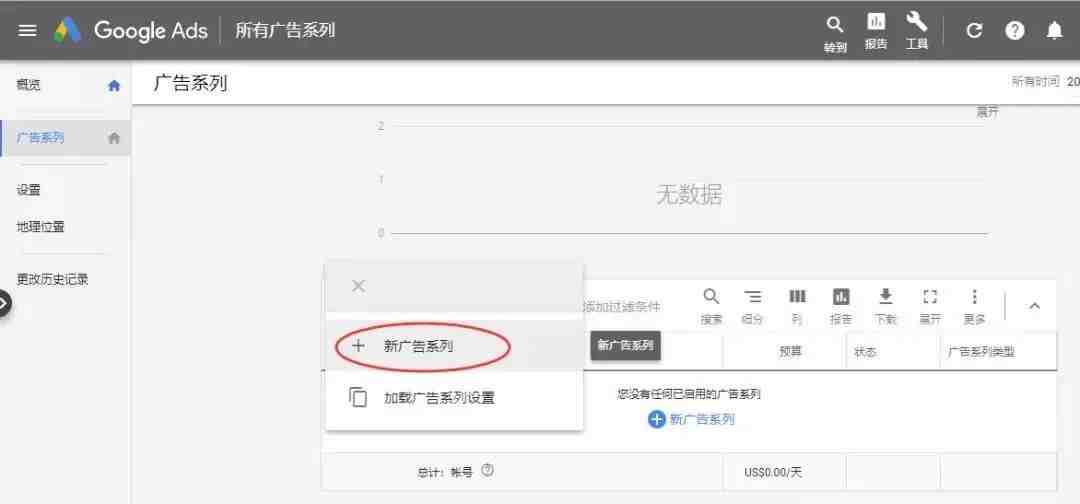
Task: Collapse the chart with the up chevron
Action: [1035, 306]
